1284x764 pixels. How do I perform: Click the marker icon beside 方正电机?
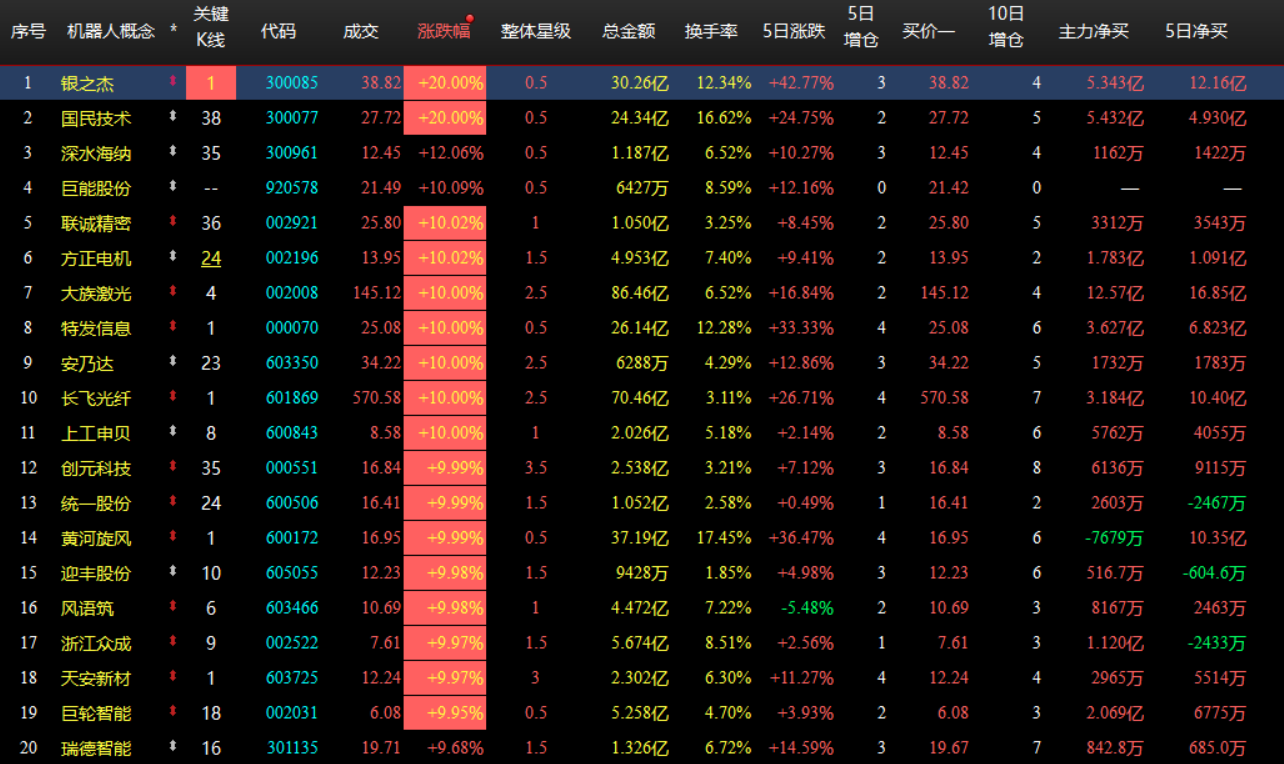click(x=173, y=257)
